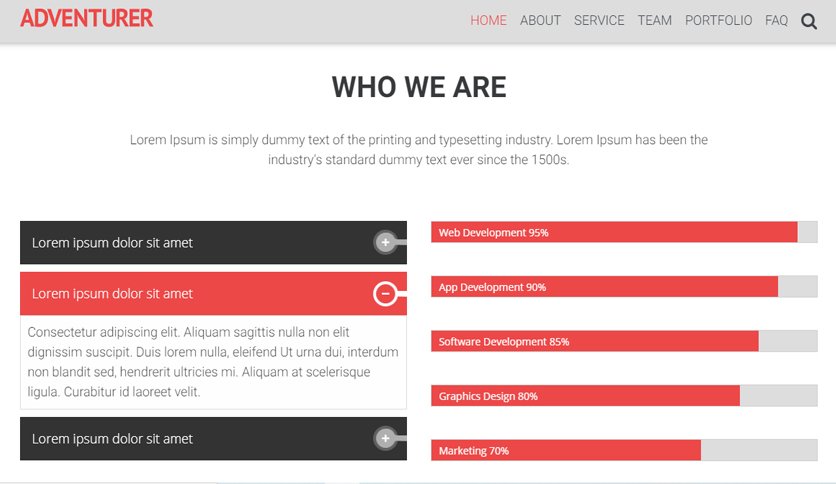836x484 pixels.
Task: Open the FAQ navigation link
Action: coord(776,20)
